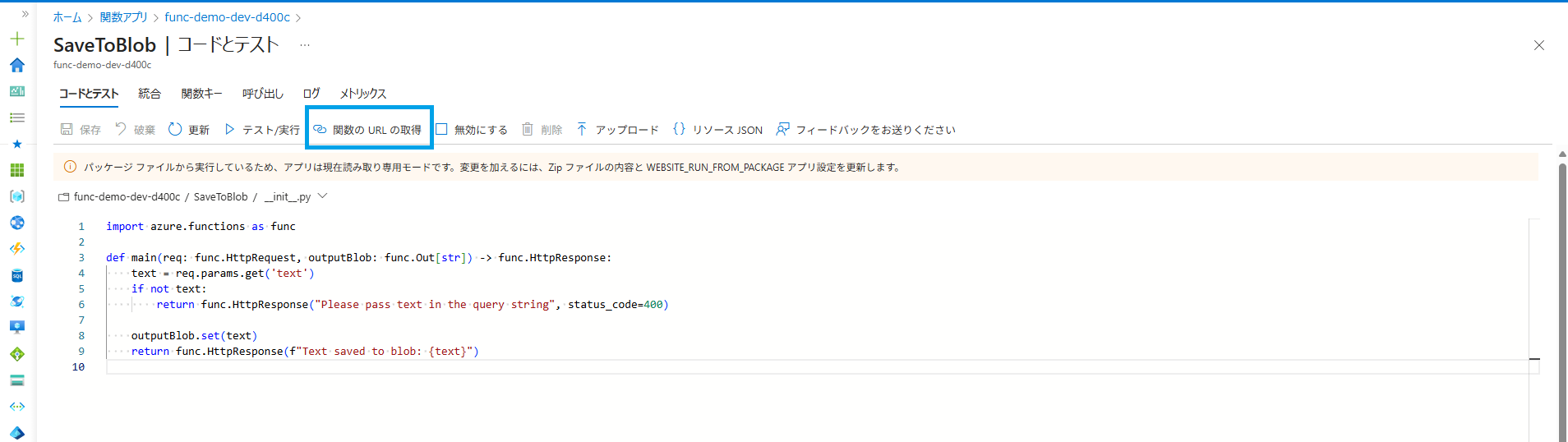
Task: Click line number 10 in editor gutter
Action: pyautogui.click(x=78, y=367)
